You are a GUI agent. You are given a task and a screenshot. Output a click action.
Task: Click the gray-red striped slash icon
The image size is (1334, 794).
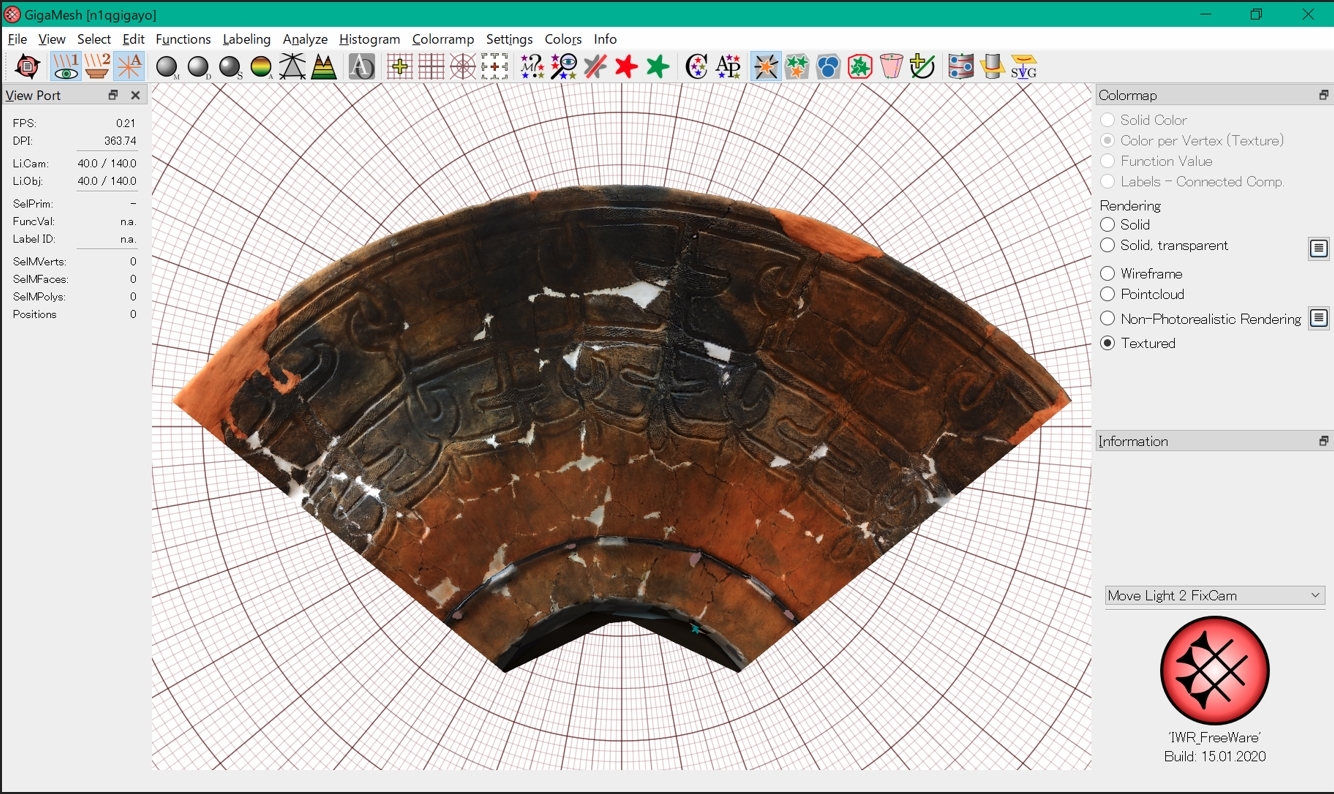[595, 67]
